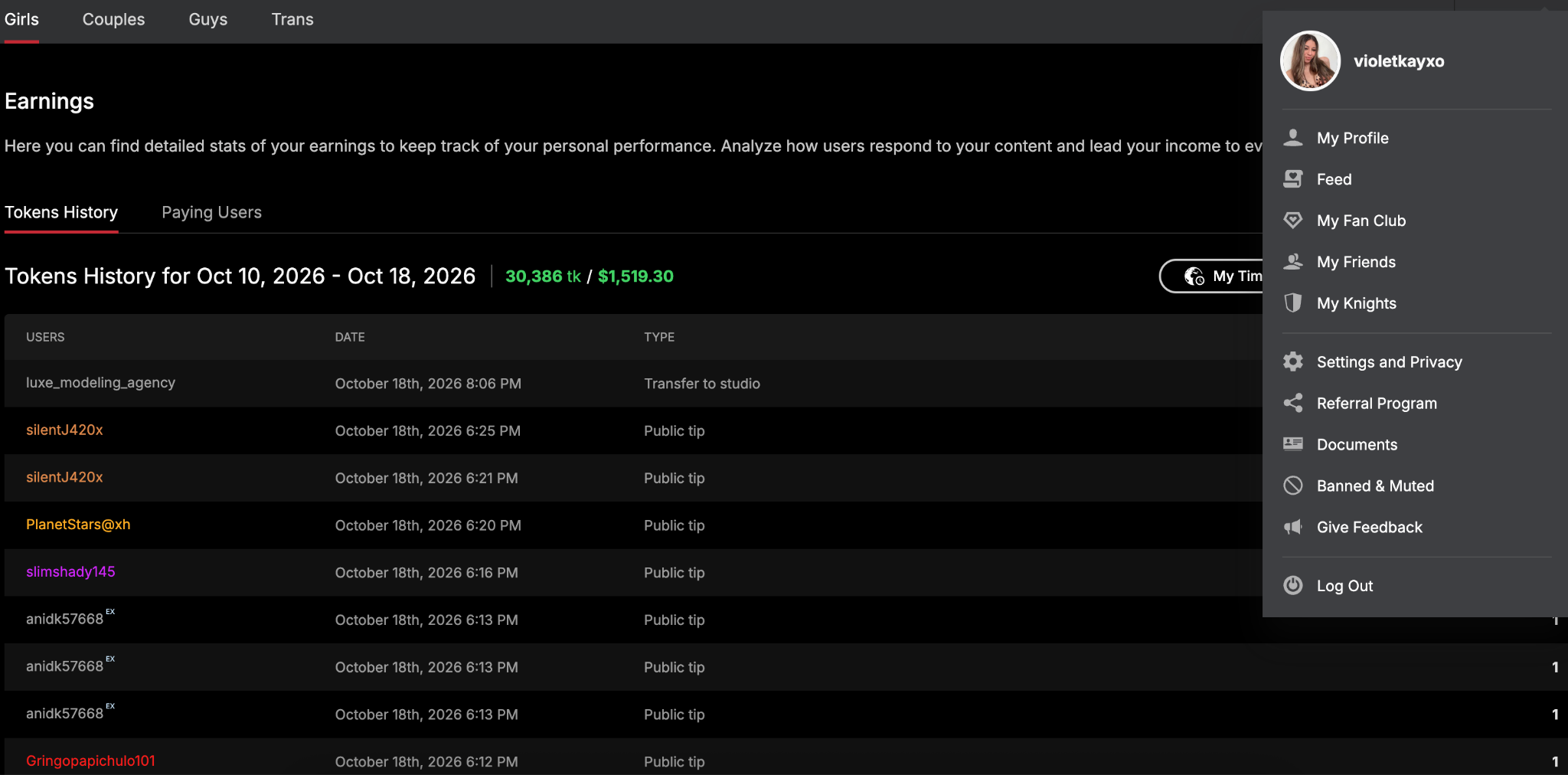Click the Referral Program share icon

click(1293, 403)
